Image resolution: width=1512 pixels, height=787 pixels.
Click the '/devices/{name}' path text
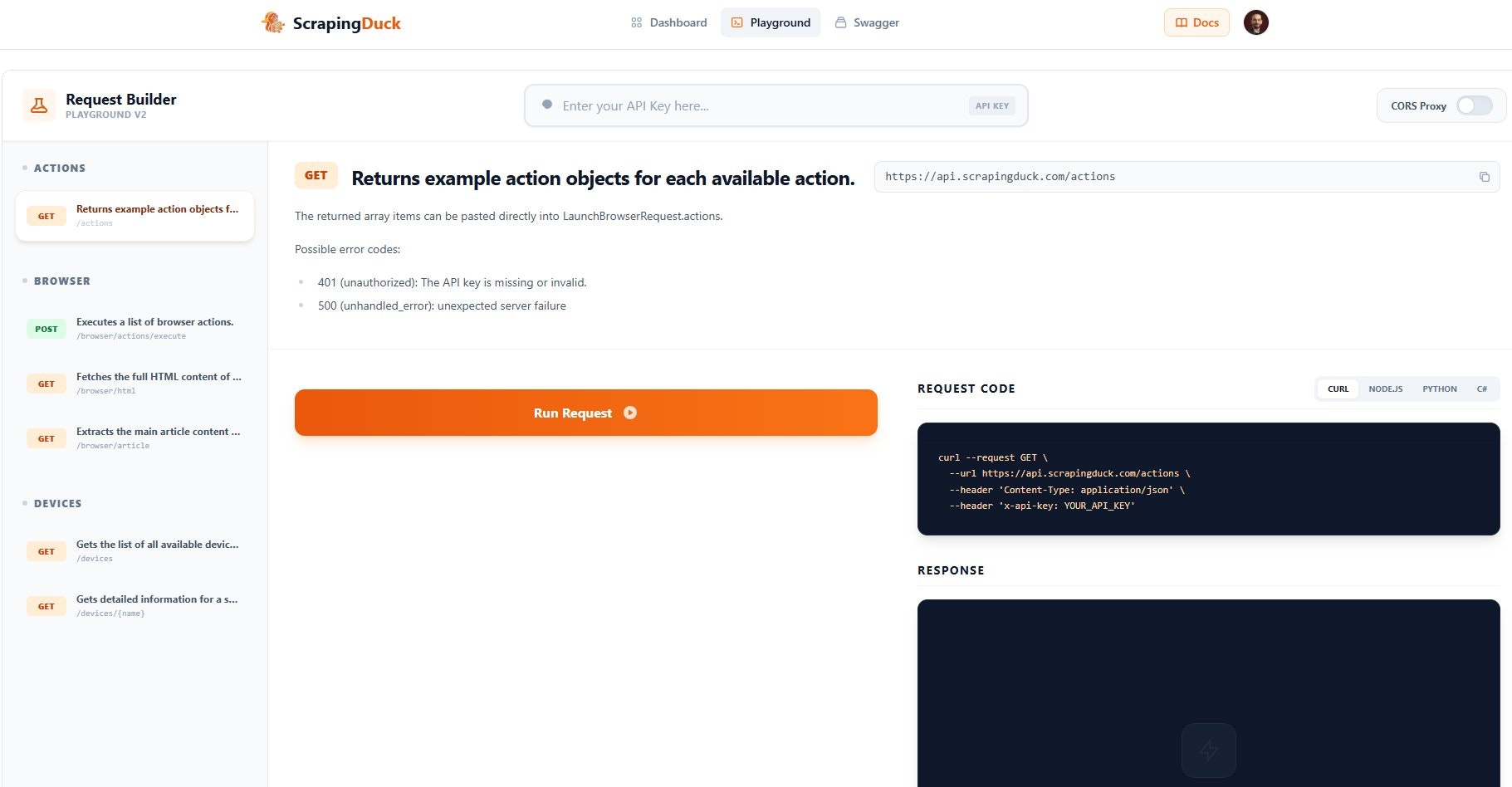110,613
